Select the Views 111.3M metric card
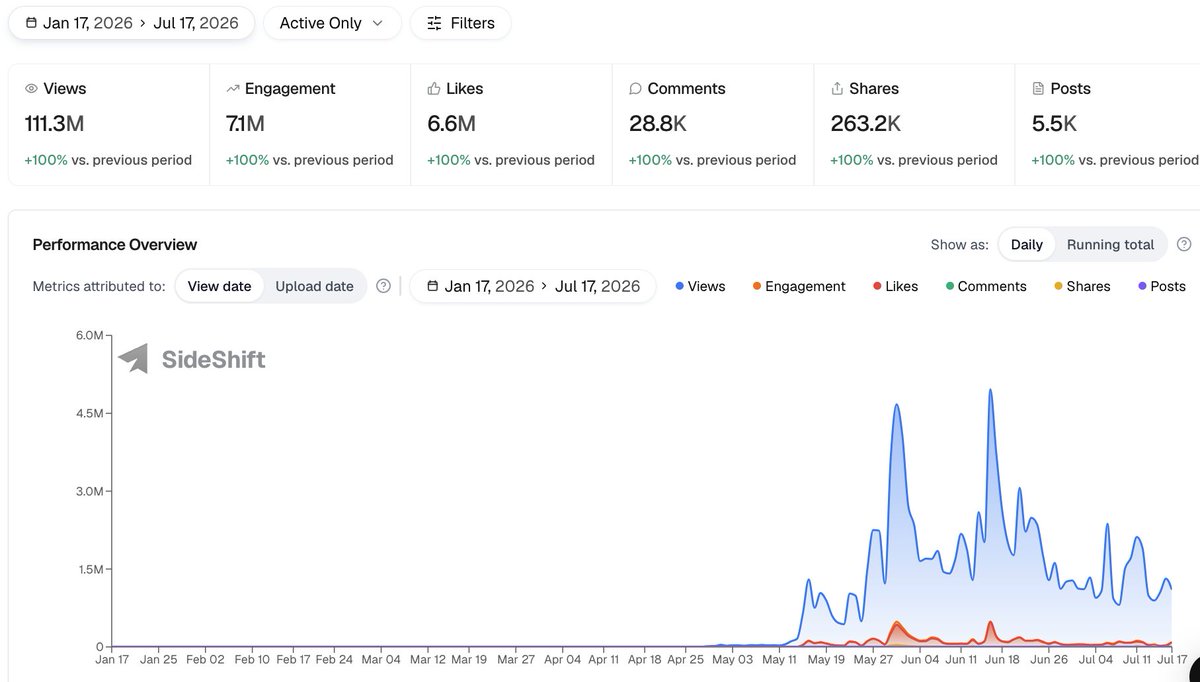Screen dimensions: 1200x682 click(109, 125)
